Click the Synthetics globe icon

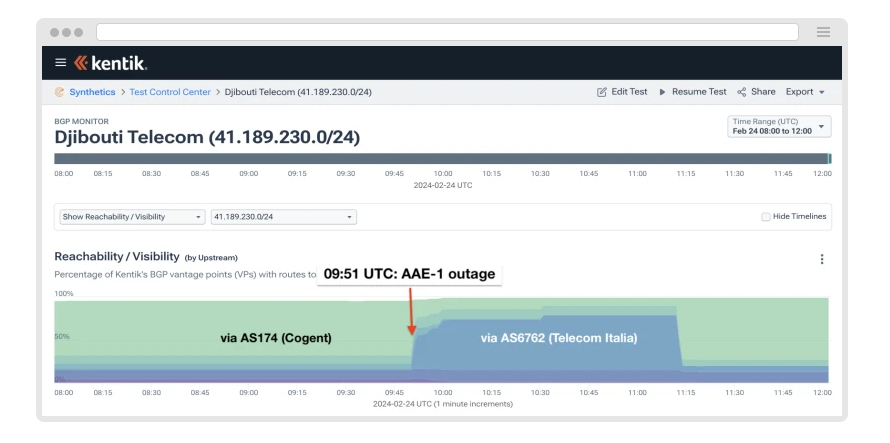[60, 92]
